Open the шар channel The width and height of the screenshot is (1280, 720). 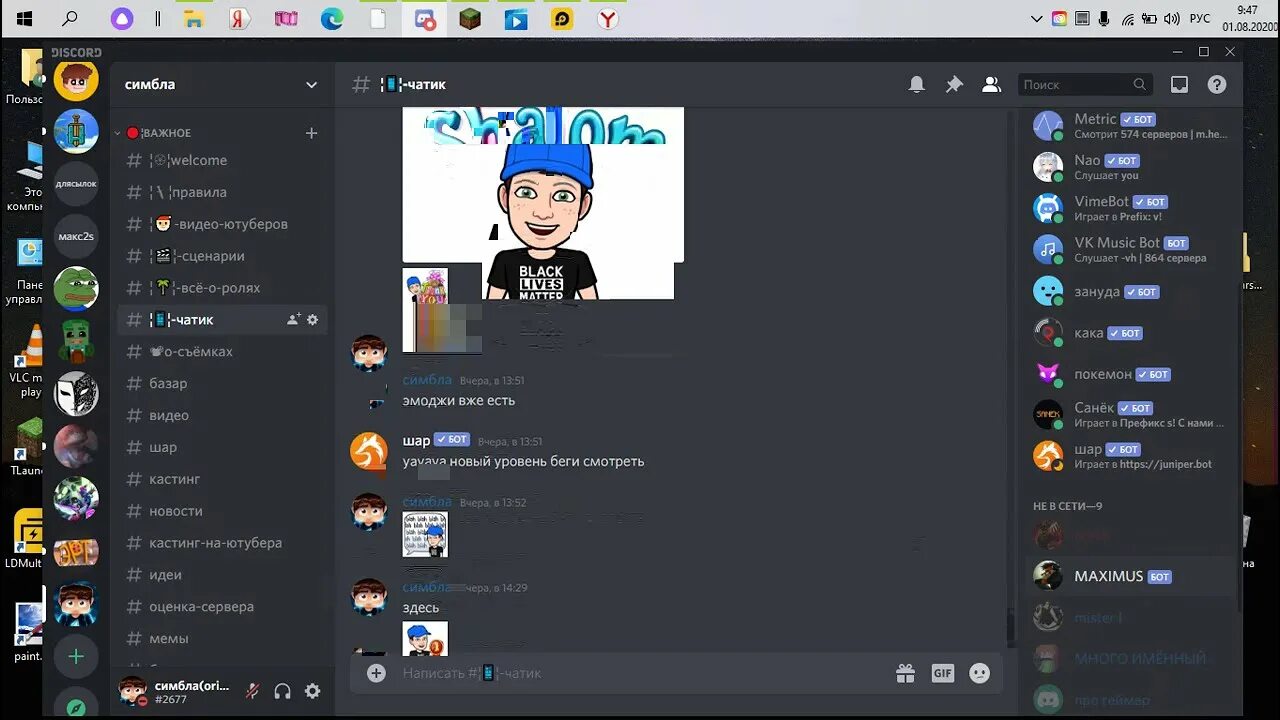(222, 448)
